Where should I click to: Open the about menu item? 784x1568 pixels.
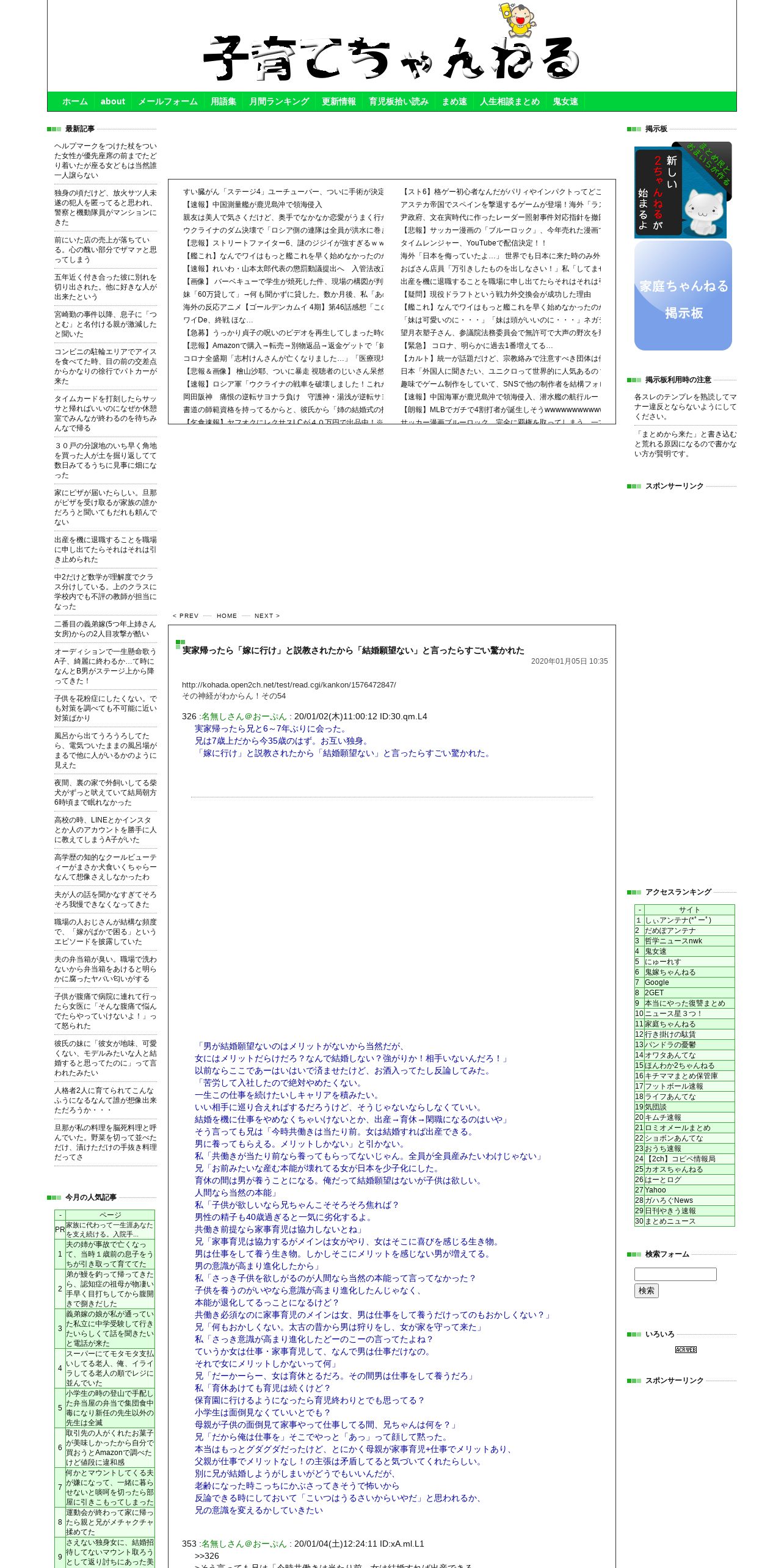click(113, 102)
